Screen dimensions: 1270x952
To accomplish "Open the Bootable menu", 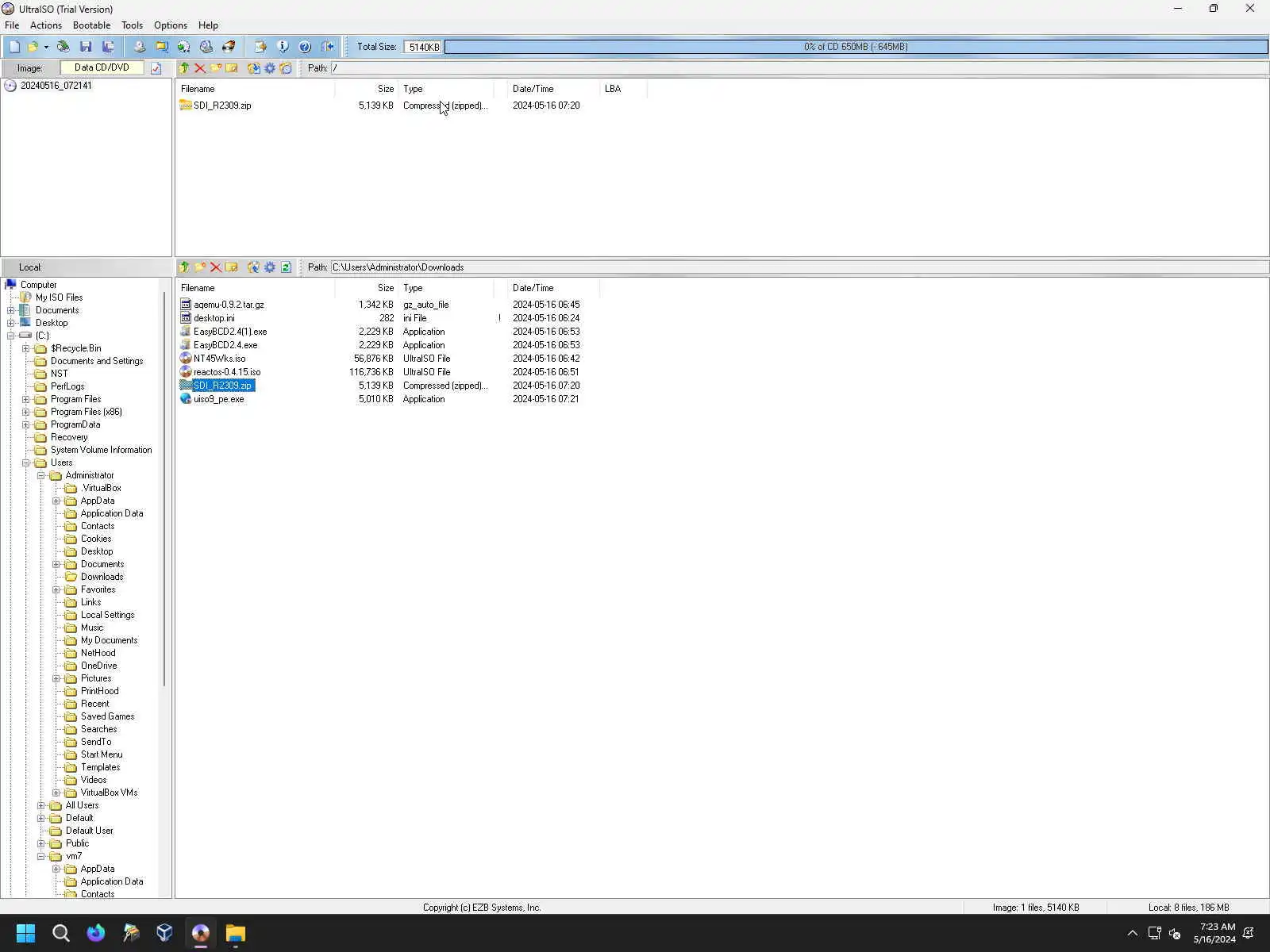I will coord(91,25).
